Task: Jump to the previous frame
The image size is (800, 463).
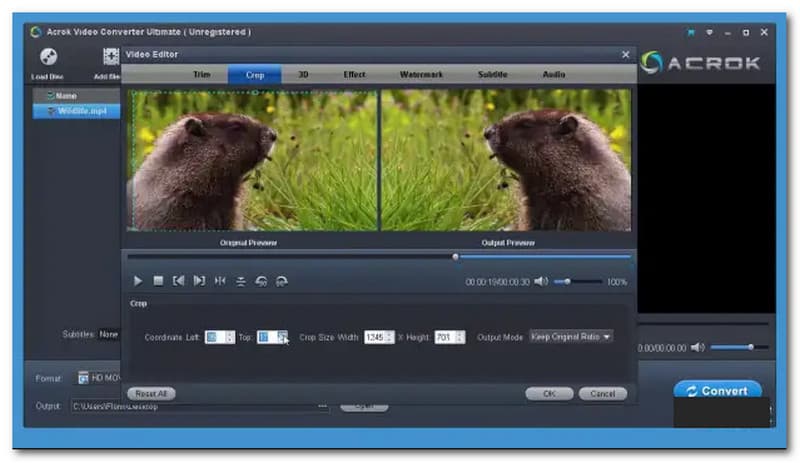Action: tap(179, 281)
